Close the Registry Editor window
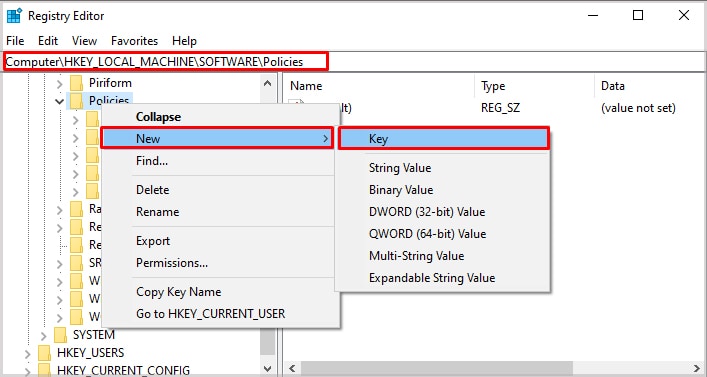Image resolution: width=707 pixels, height=377 pixels. 684,15
